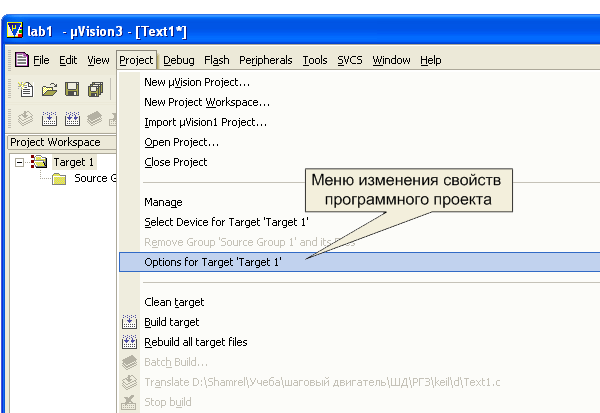Click the document icon left of File
The height and width of the screenshot is (413, 600).
tap(21, 60)
